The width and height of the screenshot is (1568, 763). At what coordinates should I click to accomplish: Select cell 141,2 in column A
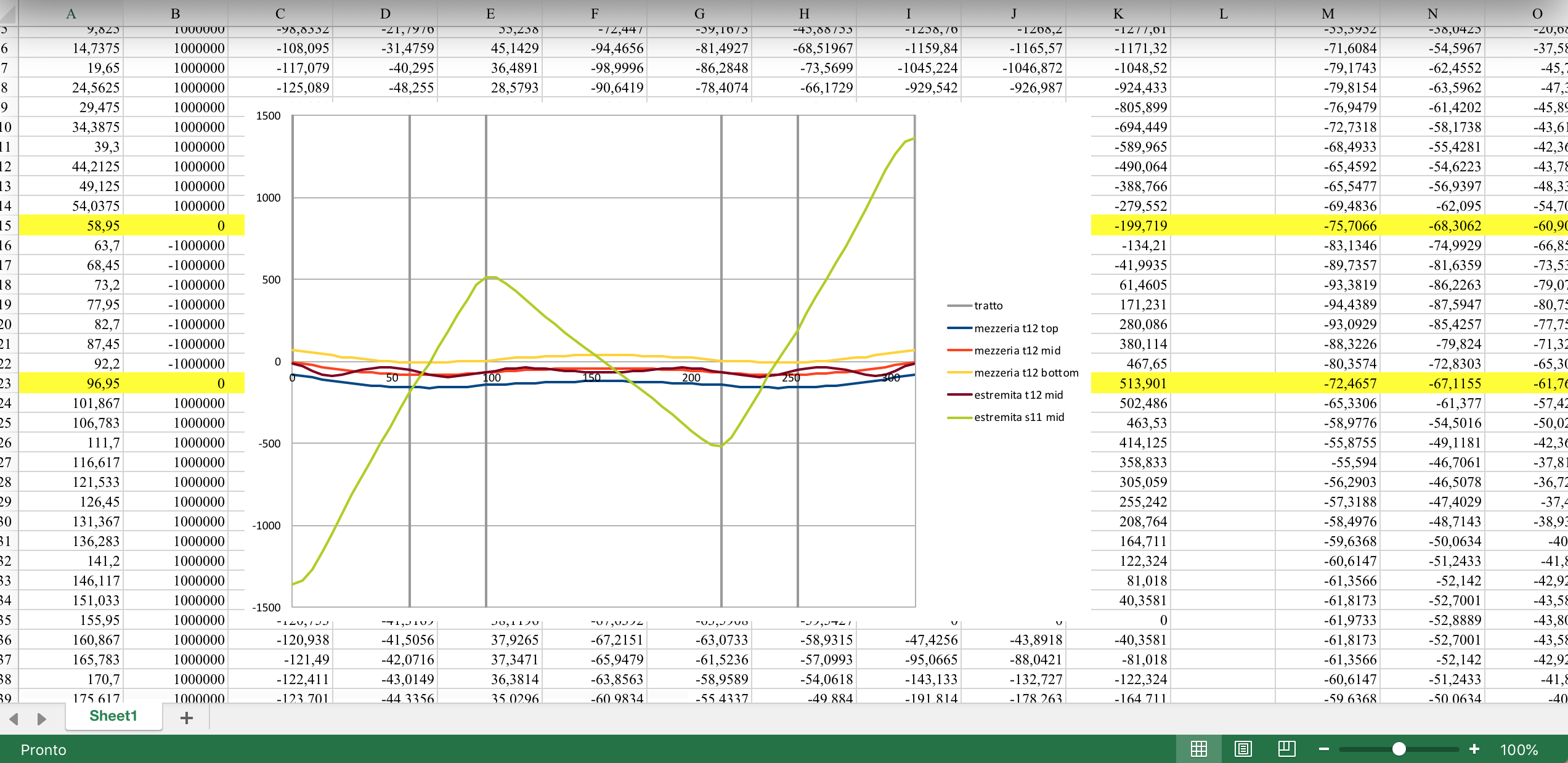click(71, 560)
